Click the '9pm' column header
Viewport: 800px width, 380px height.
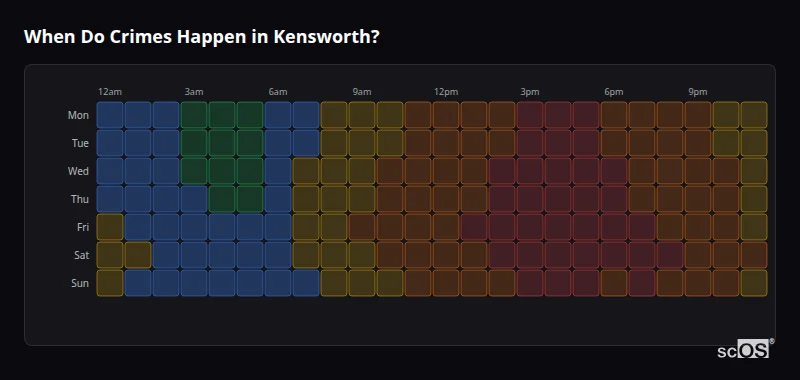click(698, 92)
